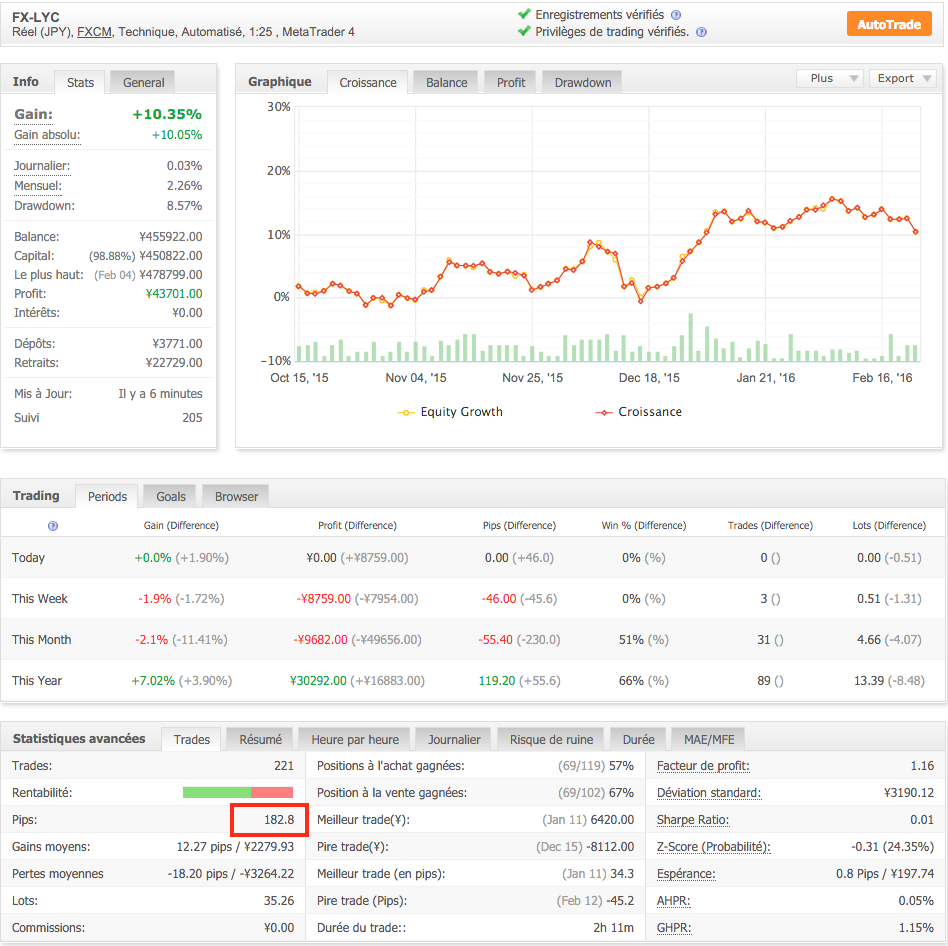The image size is (948, 946).
Task: Click the Profit value ¥43701.00
Action: point(174,294)
